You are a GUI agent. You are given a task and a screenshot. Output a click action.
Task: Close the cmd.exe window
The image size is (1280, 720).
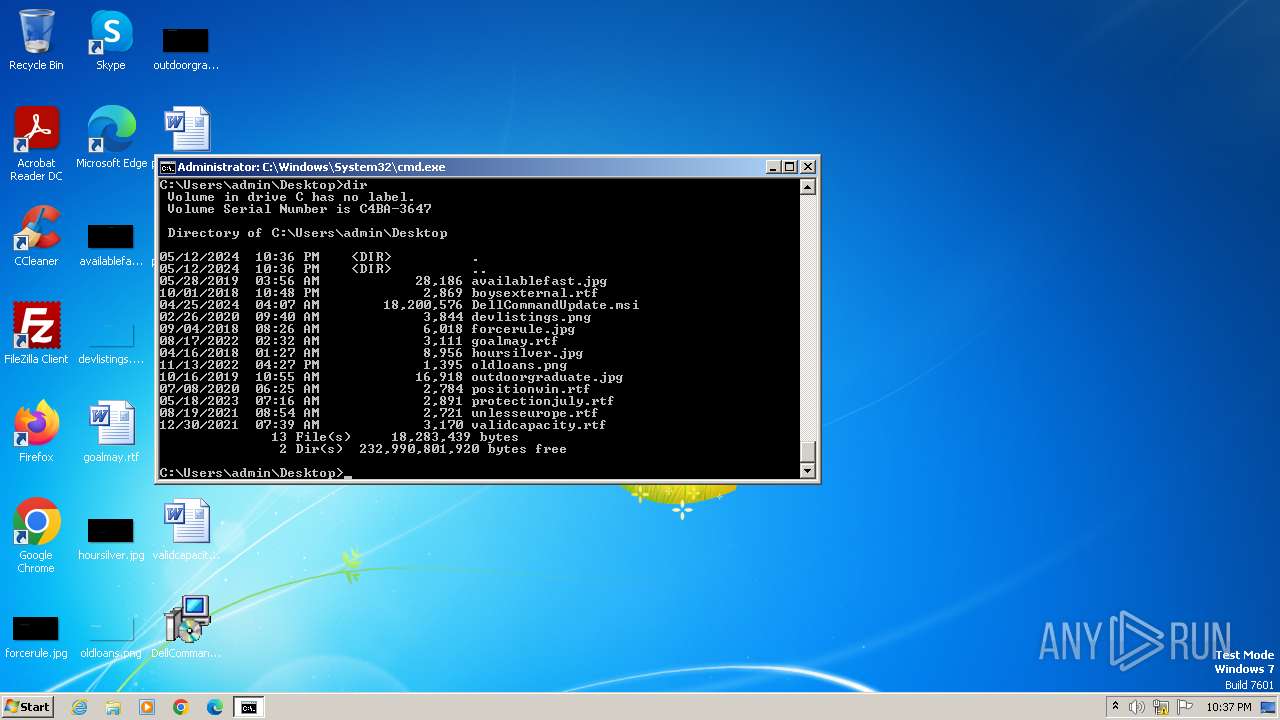tap(808, 167)
